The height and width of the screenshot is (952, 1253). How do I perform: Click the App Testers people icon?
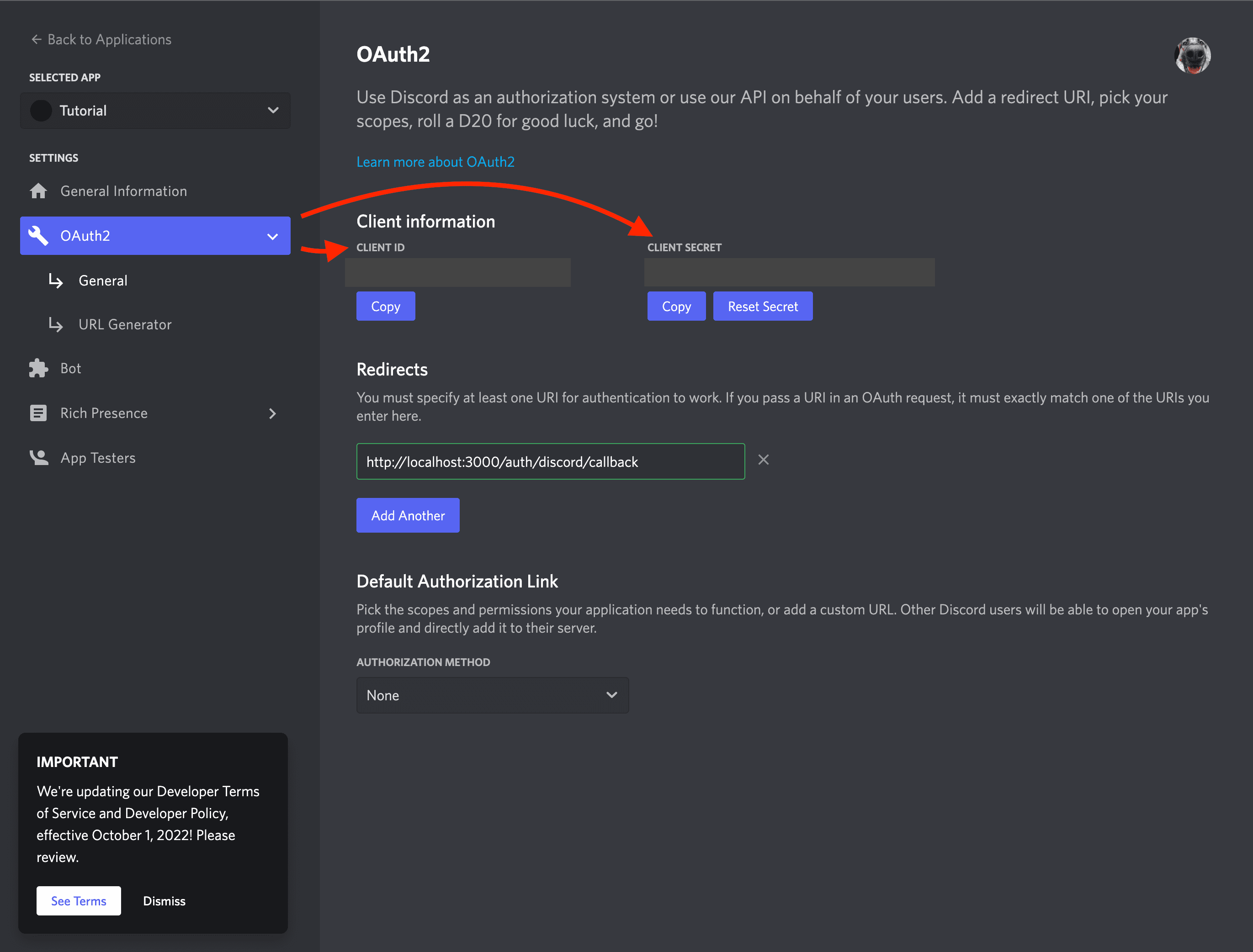(x=38, y=458)
